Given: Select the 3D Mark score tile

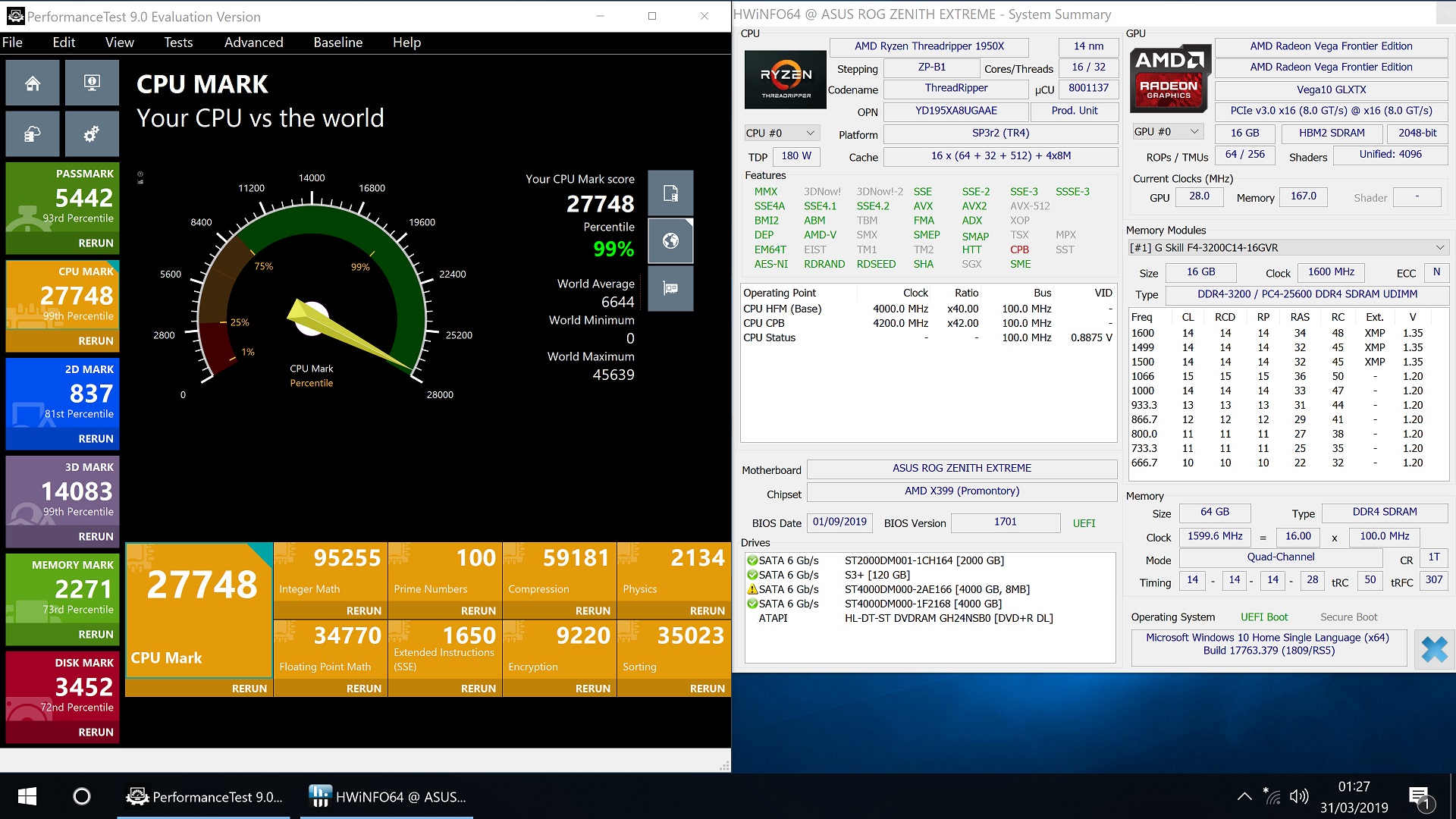Looking at the screenshot, I should pyautogui.click(x=63, y=491).
